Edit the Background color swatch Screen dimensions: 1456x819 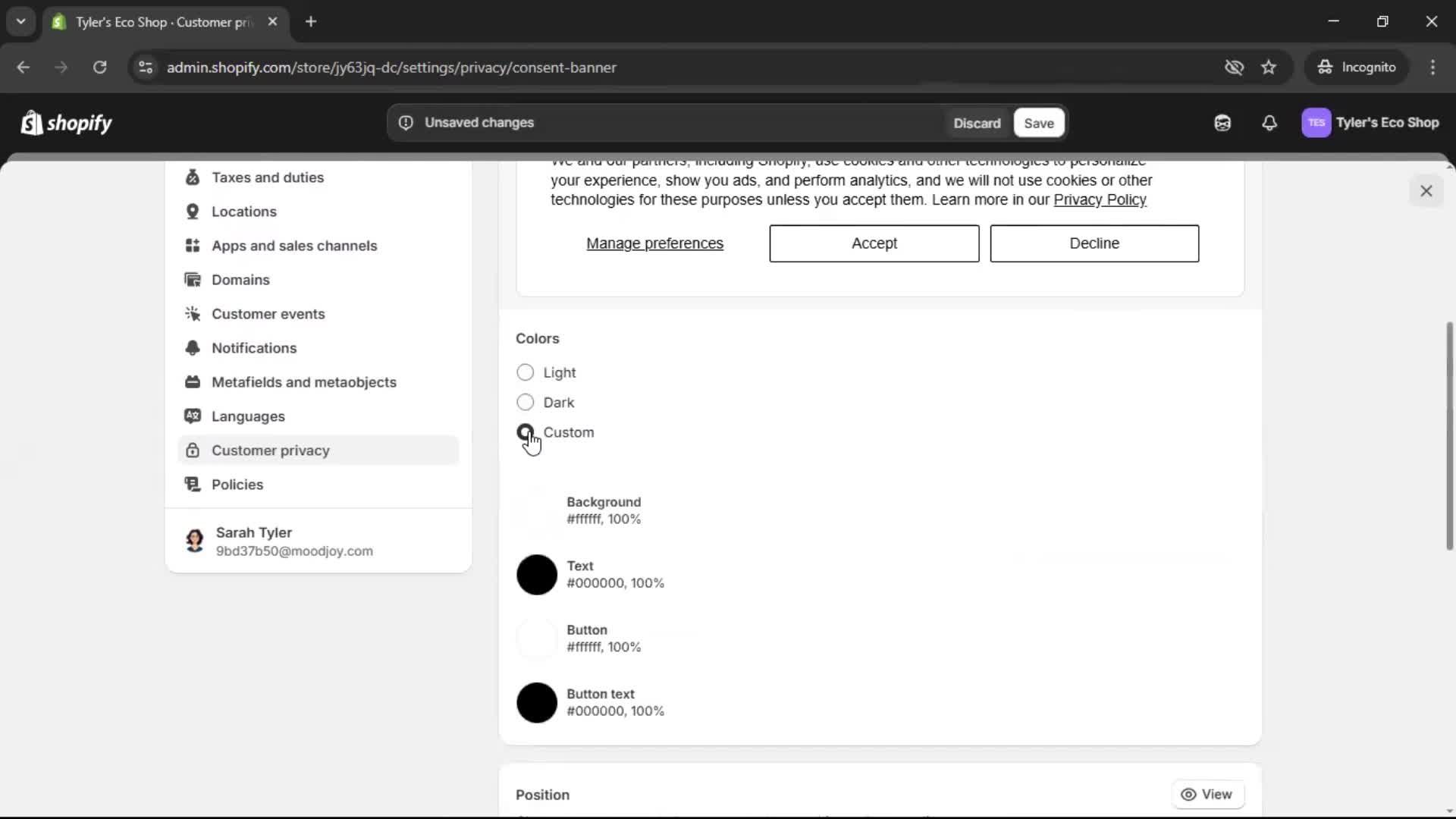[x=537, y=510]
